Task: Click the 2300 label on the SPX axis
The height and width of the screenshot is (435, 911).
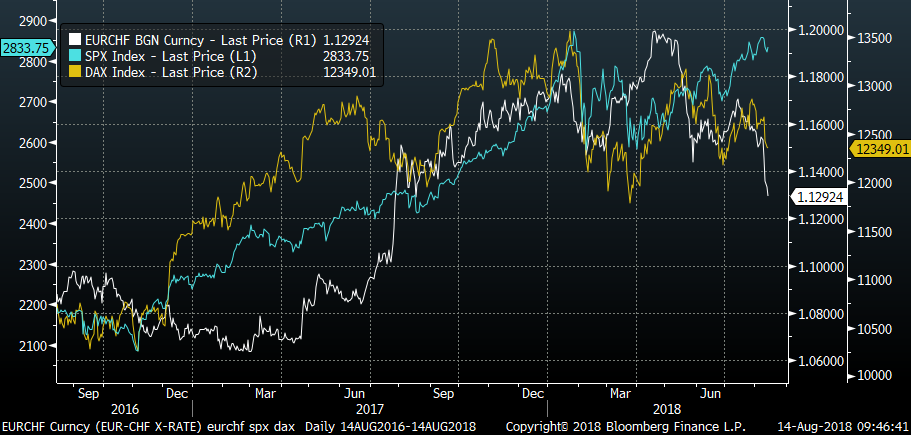Action: (35, 265)
